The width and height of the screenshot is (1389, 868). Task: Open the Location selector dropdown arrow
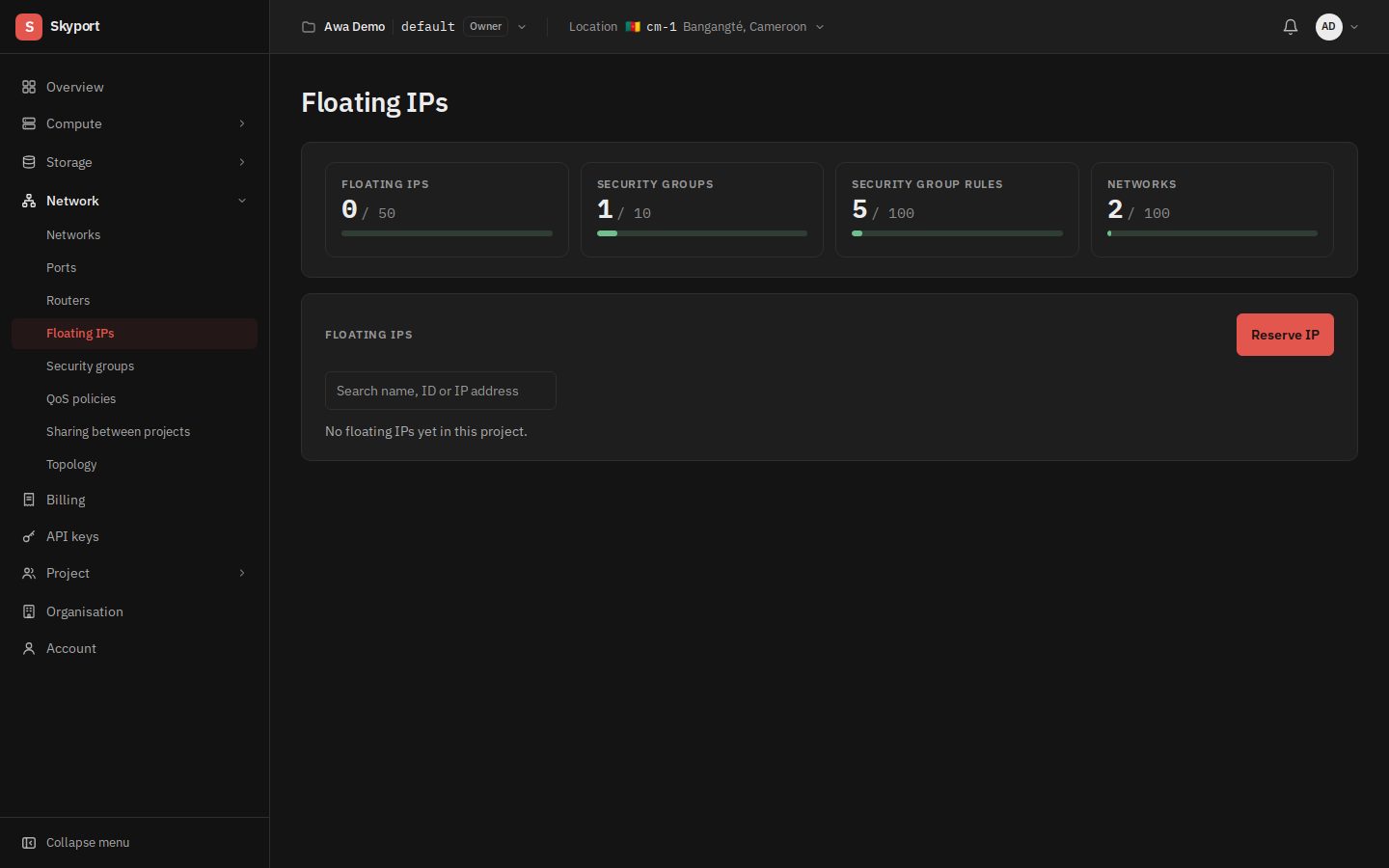point(820,27)
